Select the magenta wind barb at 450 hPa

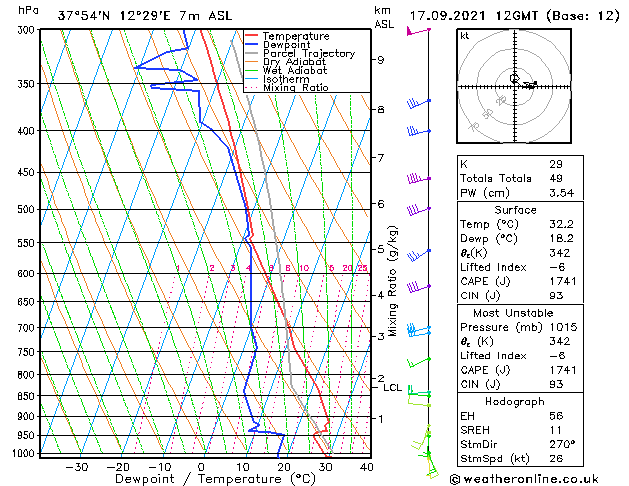[x=418, y=178]
